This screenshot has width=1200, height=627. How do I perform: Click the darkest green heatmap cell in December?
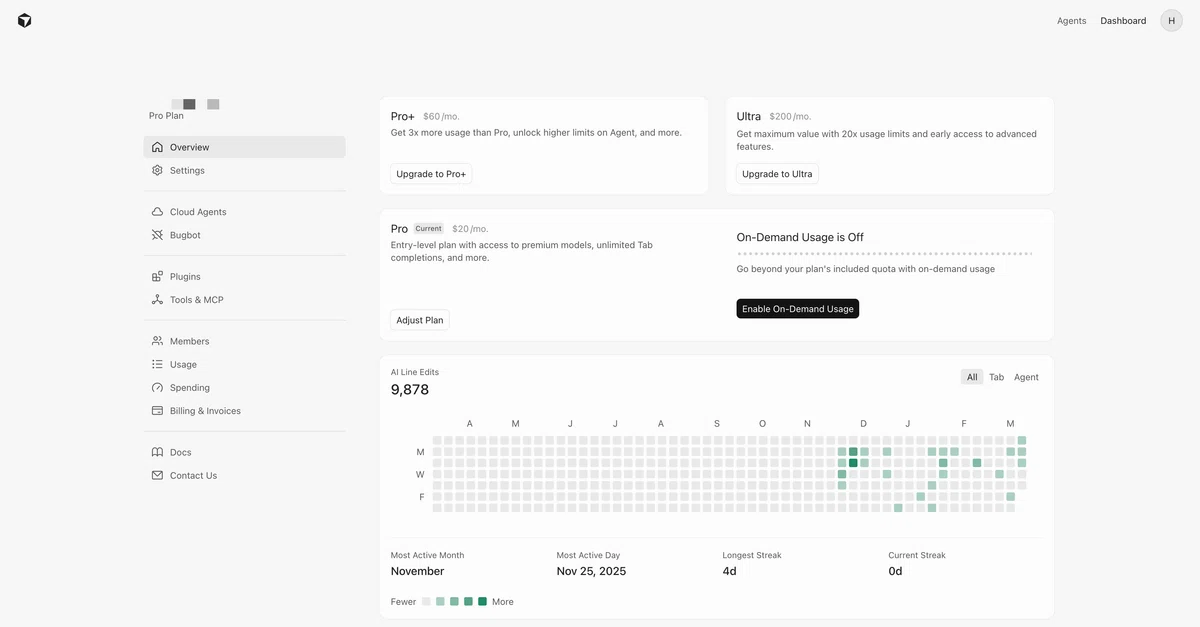pos(853,463)
